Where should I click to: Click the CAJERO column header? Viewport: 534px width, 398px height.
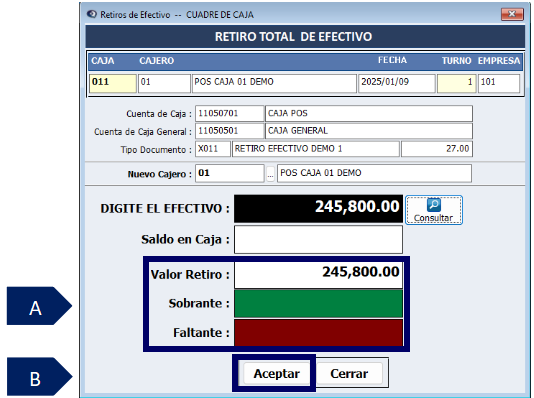point(157,61)
